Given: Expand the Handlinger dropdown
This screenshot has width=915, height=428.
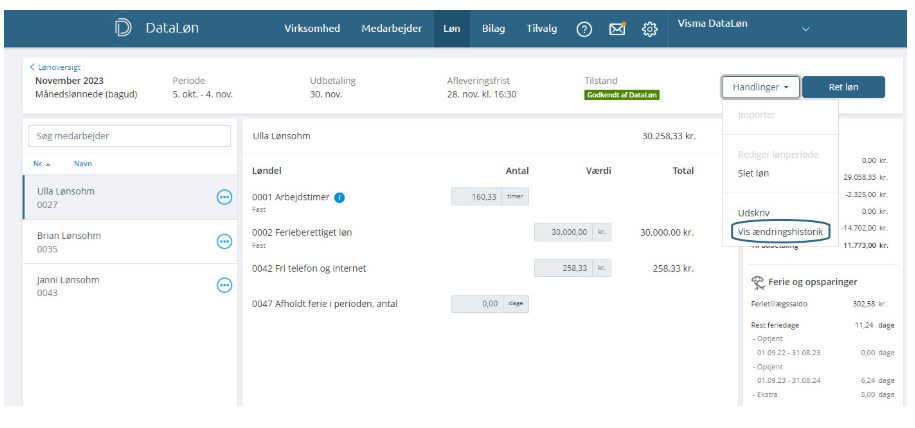Looking at the screenshot, I should pyautogui.click(x=760, y=87).
